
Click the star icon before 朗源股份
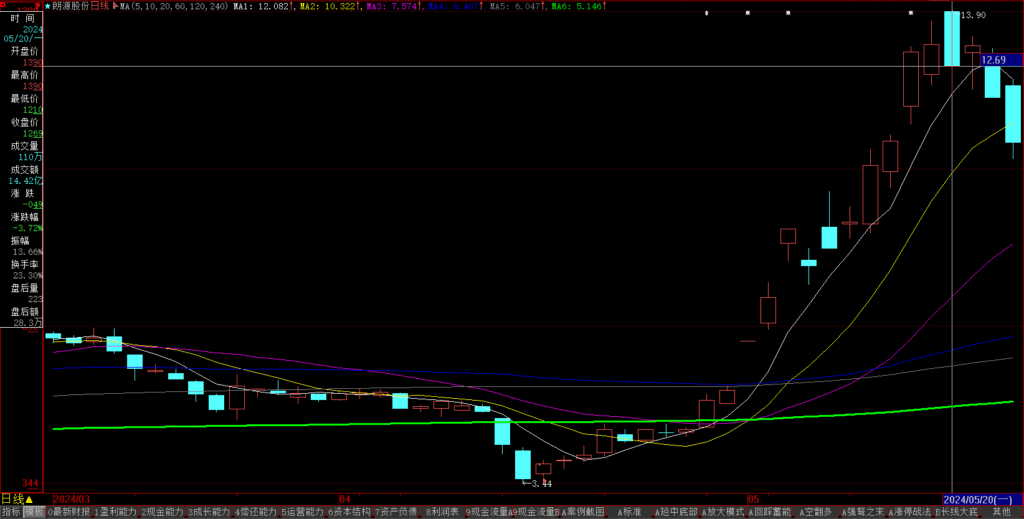(x=47, y=6)
